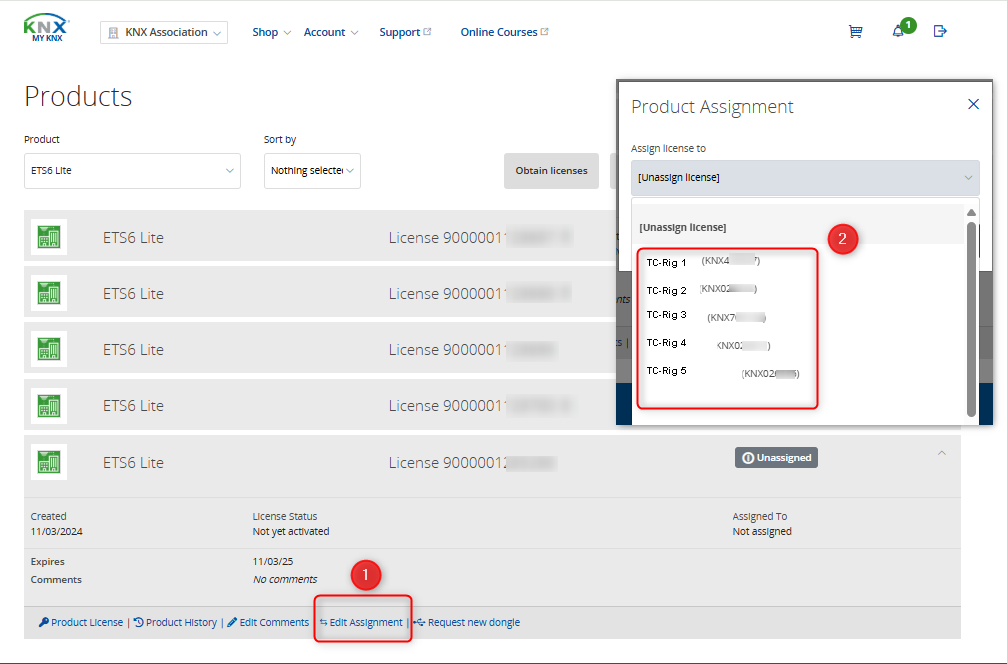Click the Unassigned status badge

776,458
